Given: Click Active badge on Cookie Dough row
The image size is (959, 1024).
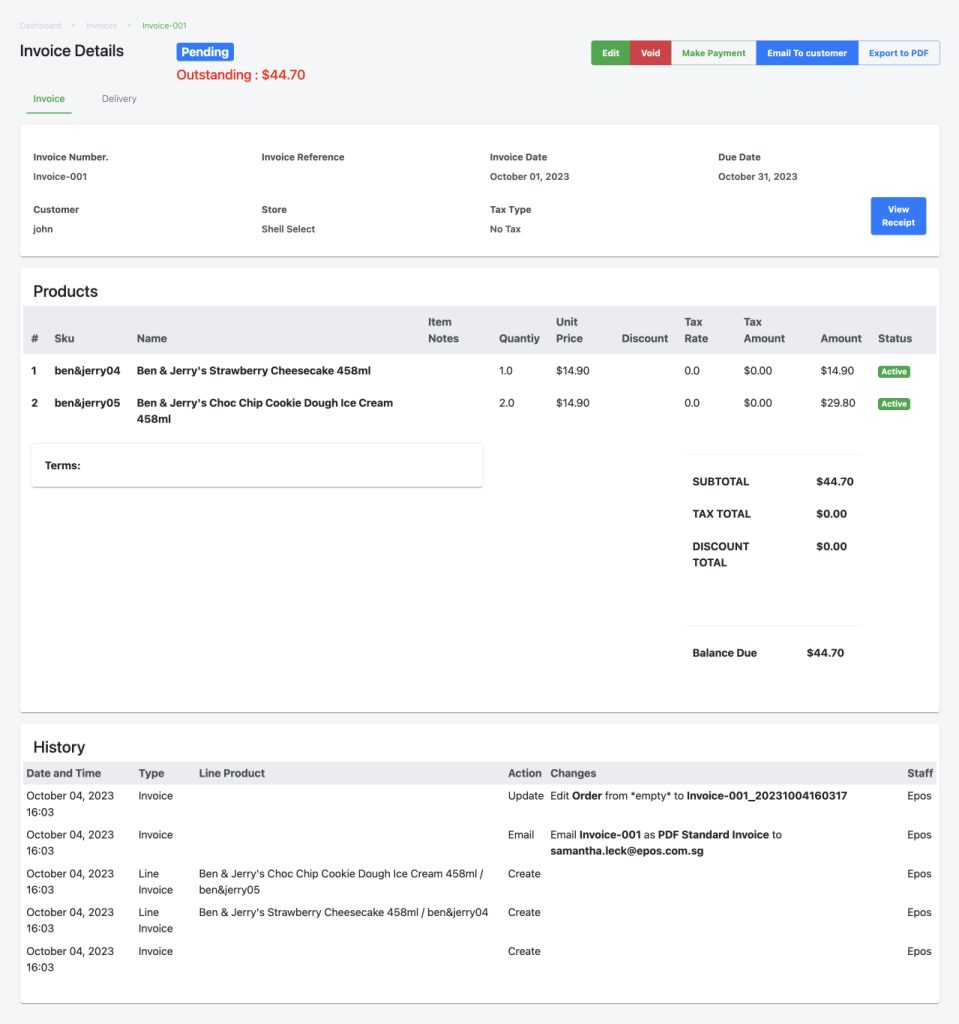Looking at the screenshot, I should pyautogui.click(x=894, y=404).
